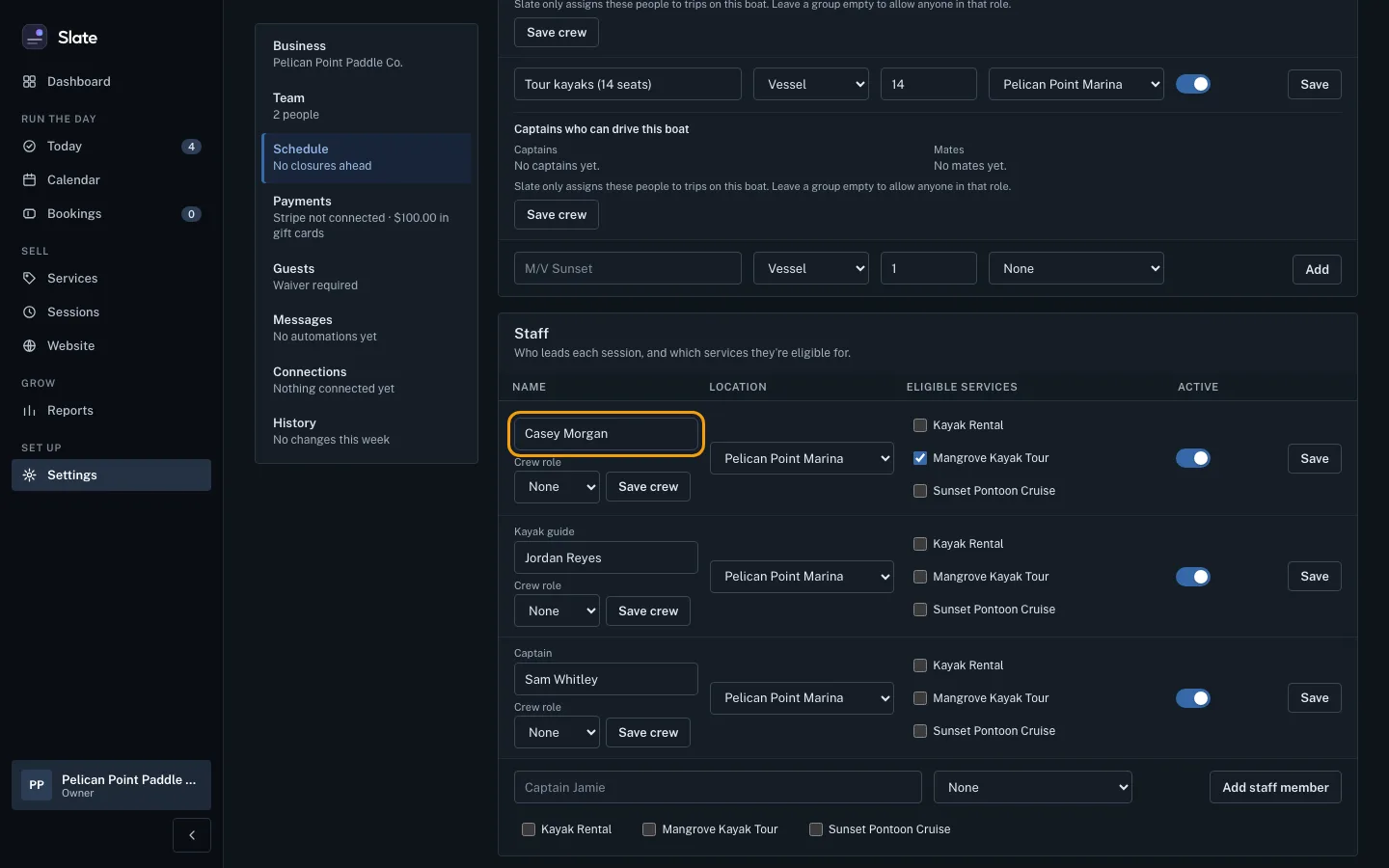1389x868 pixels.
Task: Open the Guests settings section
Action: click(367, 277)
